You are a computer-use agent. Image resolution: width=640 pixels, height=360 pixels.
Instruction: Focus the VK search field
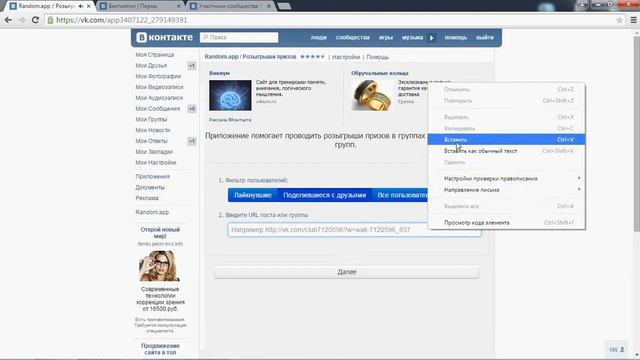pyautogui.click(x=239, y=37)
